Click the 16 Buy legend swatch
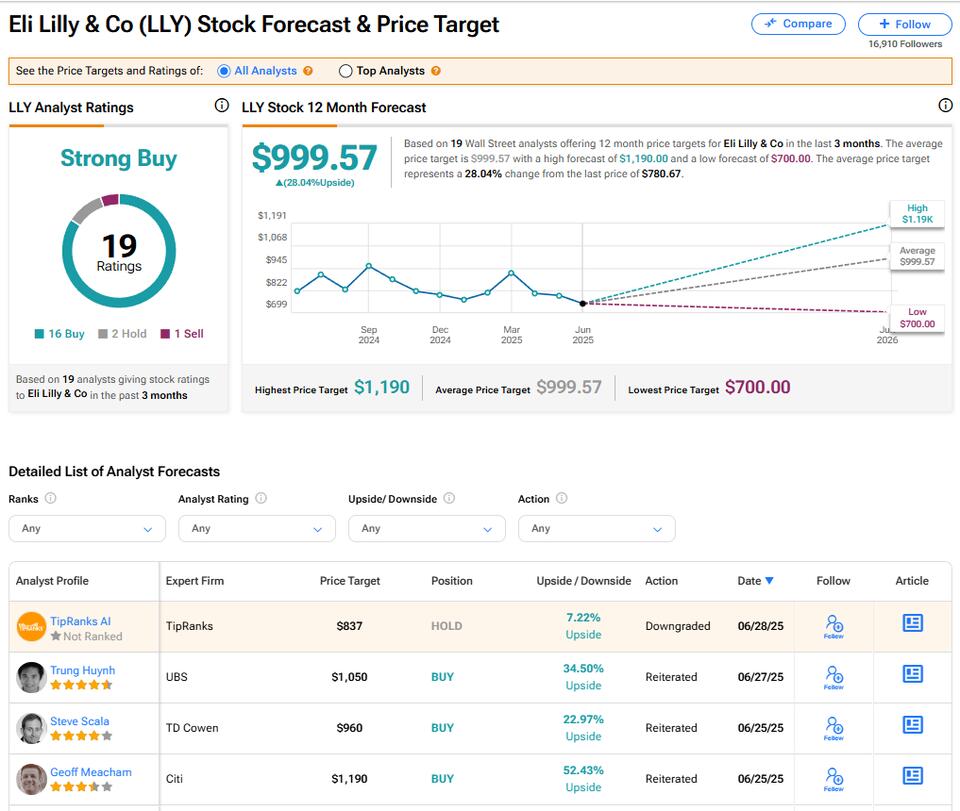The width and height of the screenshot is (960, 811). coord(39,334)
